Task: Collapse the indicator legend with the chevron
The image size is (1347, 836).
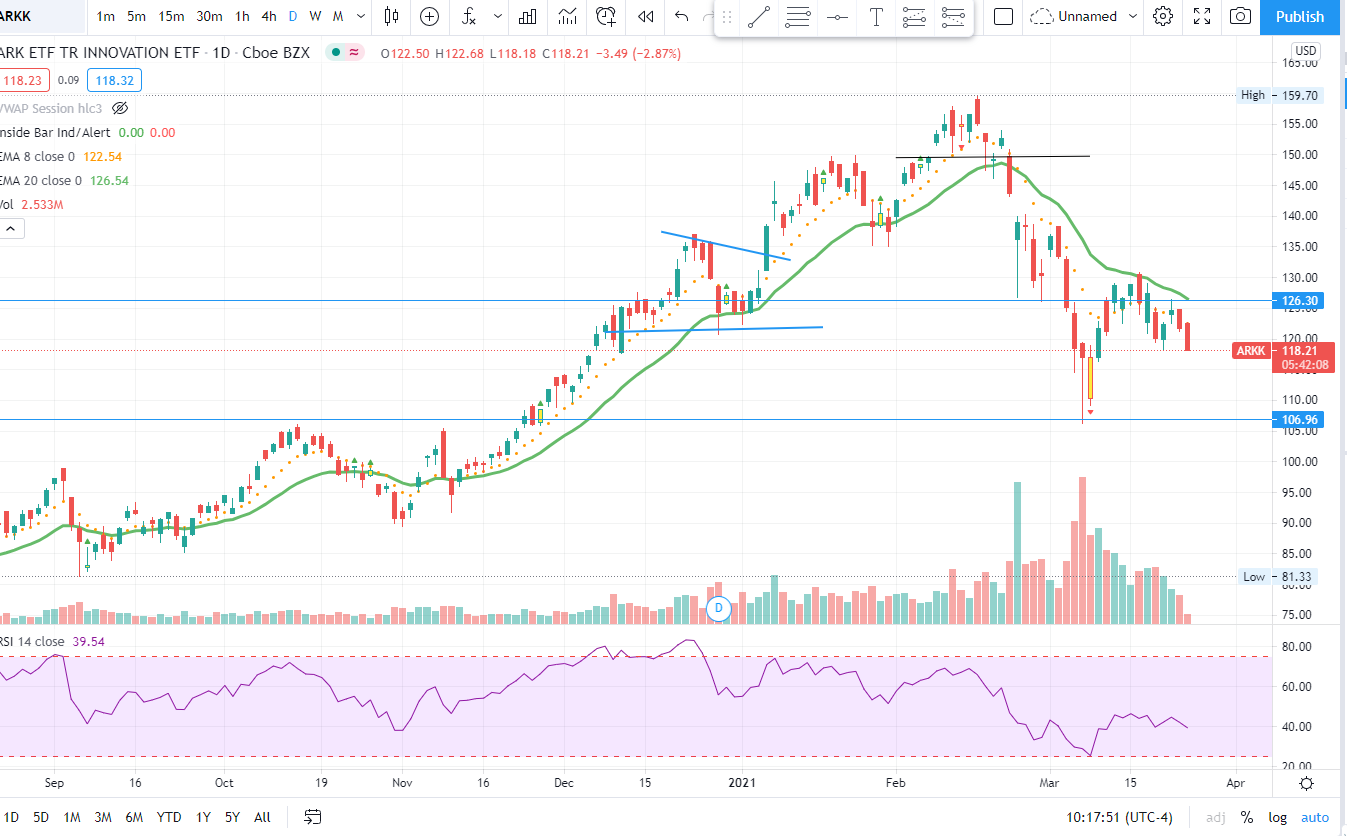Action: (12, 229)
